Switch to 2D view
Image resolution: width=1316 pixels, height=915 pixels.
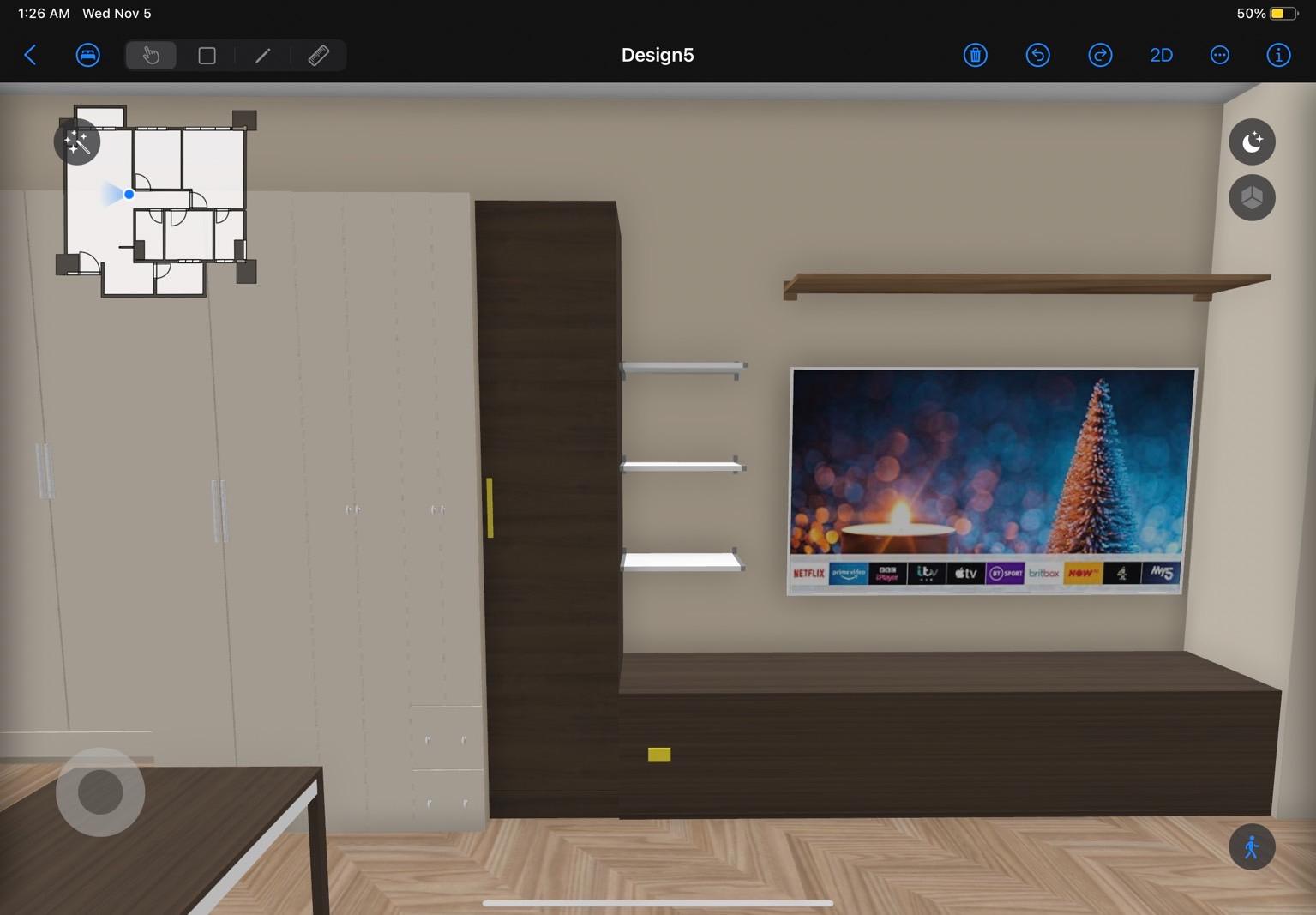click(x=1161, y=56)
